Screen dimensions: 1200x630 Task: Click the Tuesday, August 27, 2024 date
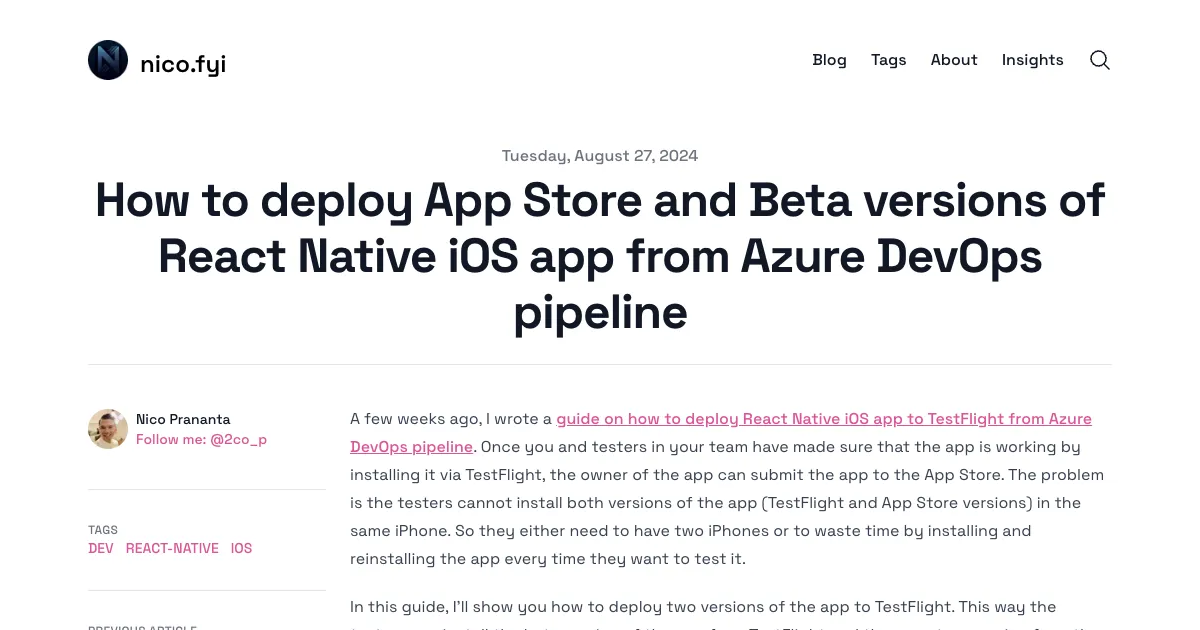pyautogui.click(x=600, y=156)
